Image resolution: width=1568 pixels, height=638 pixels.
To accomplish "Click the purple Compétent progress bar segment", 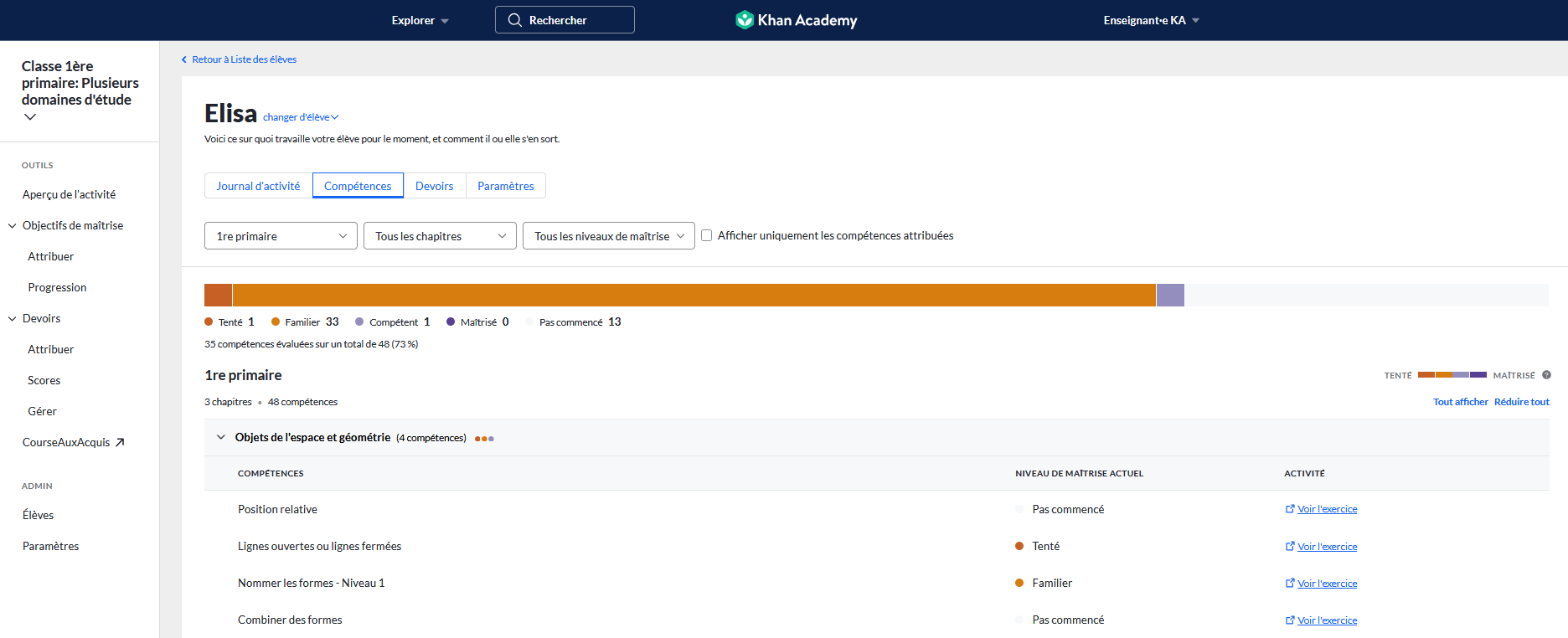I will (x=1170, y=295).
